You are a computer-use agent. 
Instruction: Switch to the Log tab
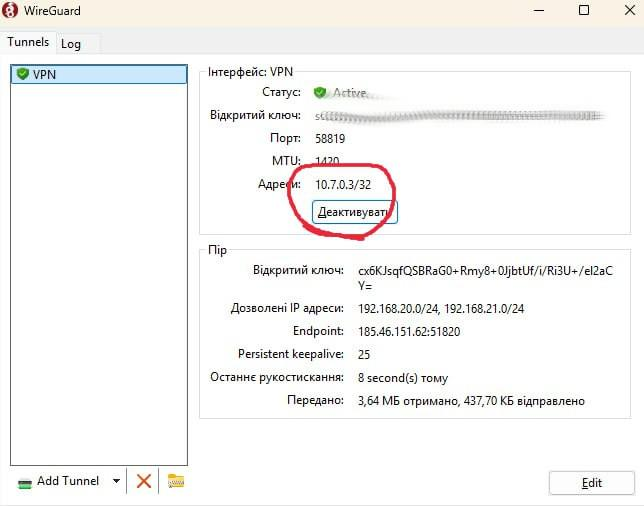[70, 43]
